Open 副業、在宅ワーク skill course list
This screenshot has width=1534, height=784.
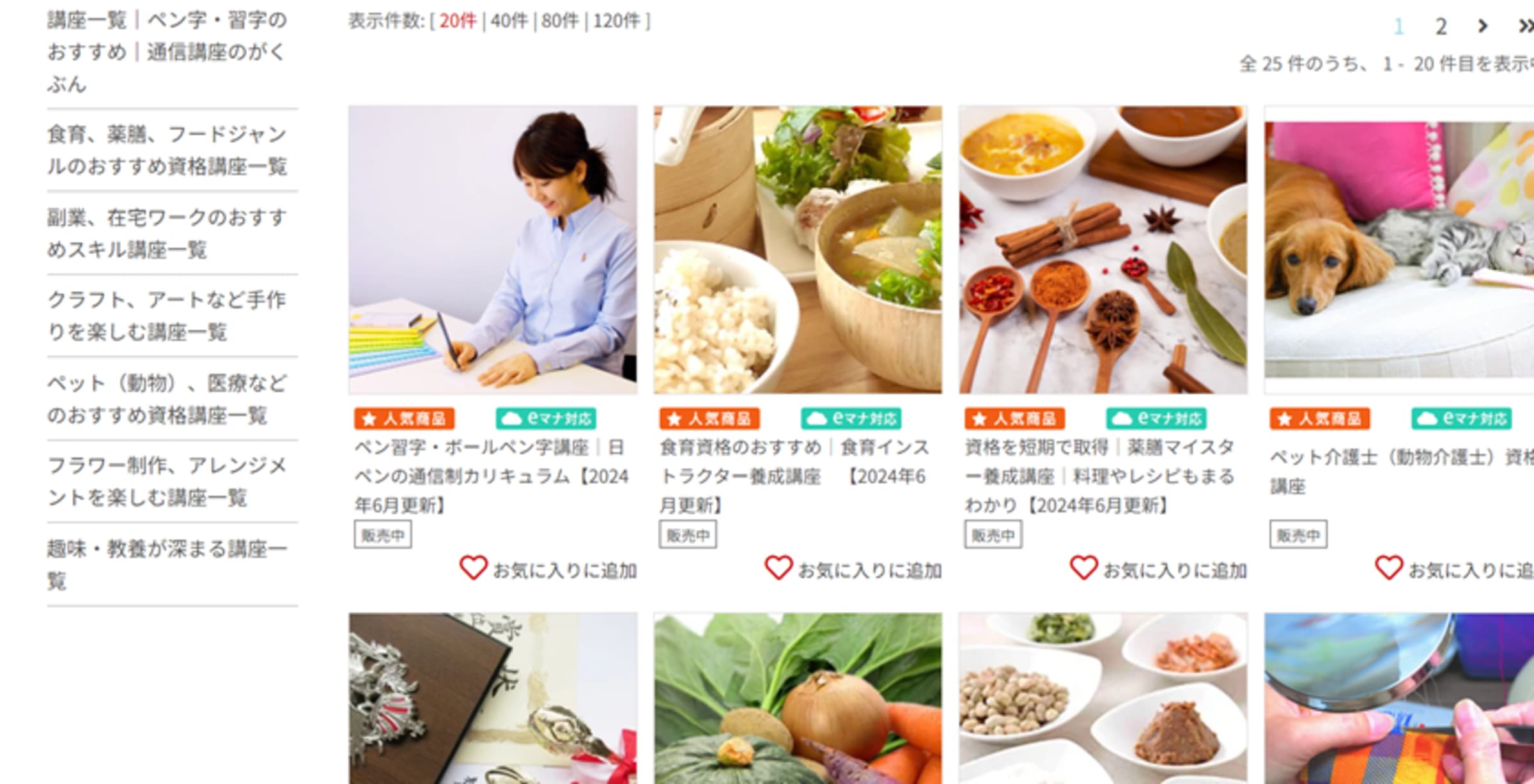167,233
